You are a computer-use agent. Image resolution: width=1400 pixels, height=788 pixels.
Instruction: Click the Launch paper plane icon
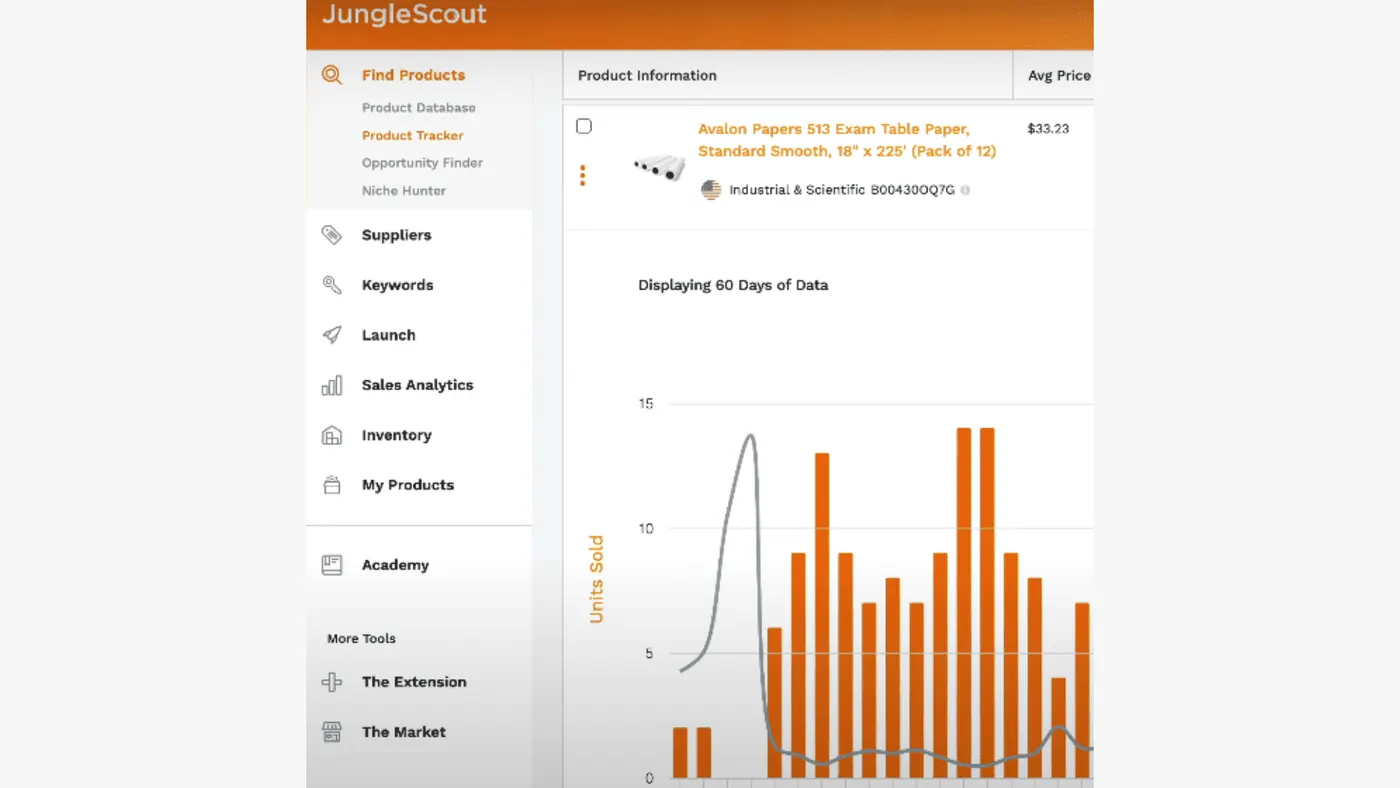pos(332,335)
